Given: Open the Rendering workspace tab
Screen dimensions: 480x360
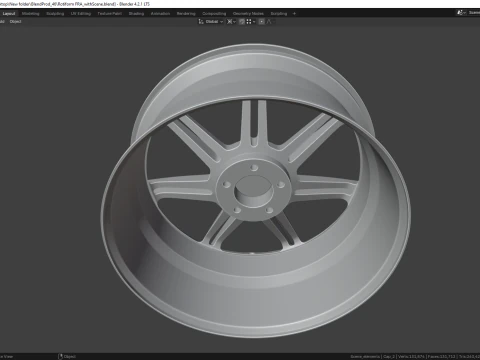Looking at the screenshot, I should click(x=186, y=14).
